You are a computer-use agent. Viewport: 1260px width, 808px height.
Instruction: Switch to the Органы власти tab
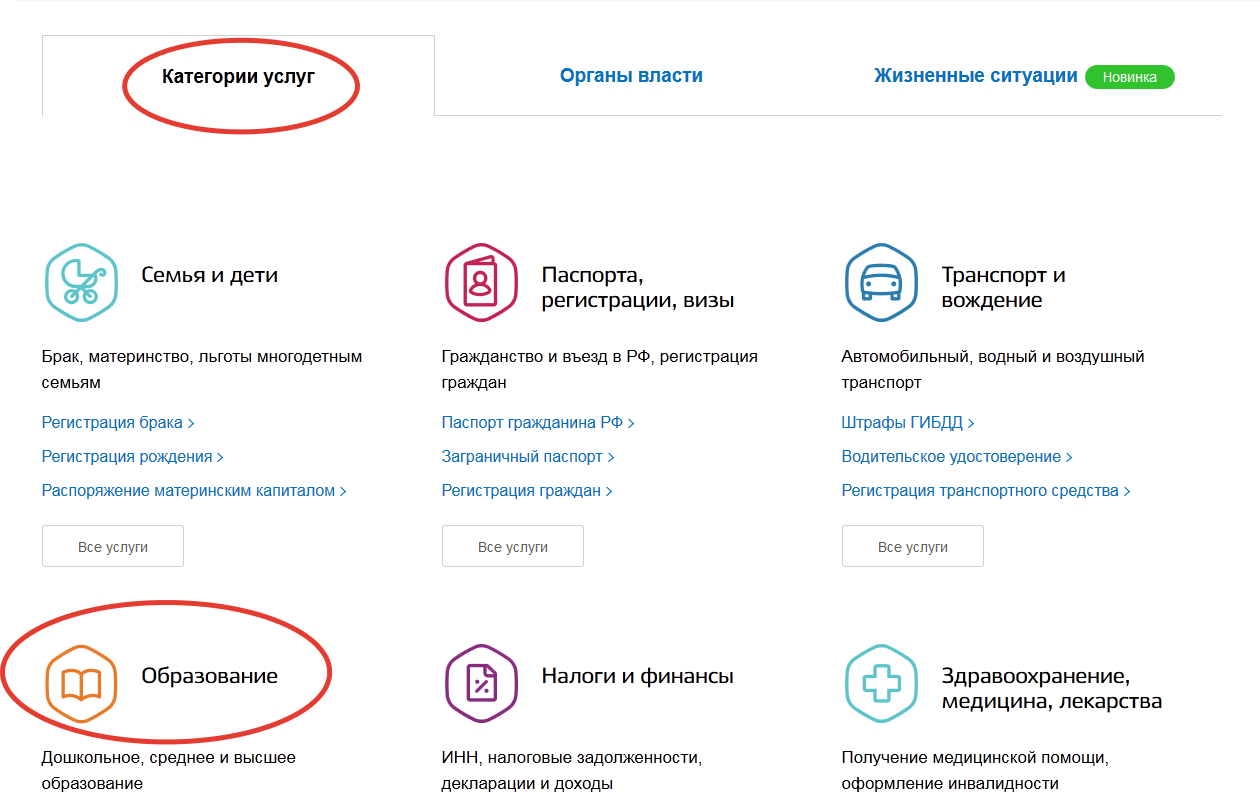(631, 76)
